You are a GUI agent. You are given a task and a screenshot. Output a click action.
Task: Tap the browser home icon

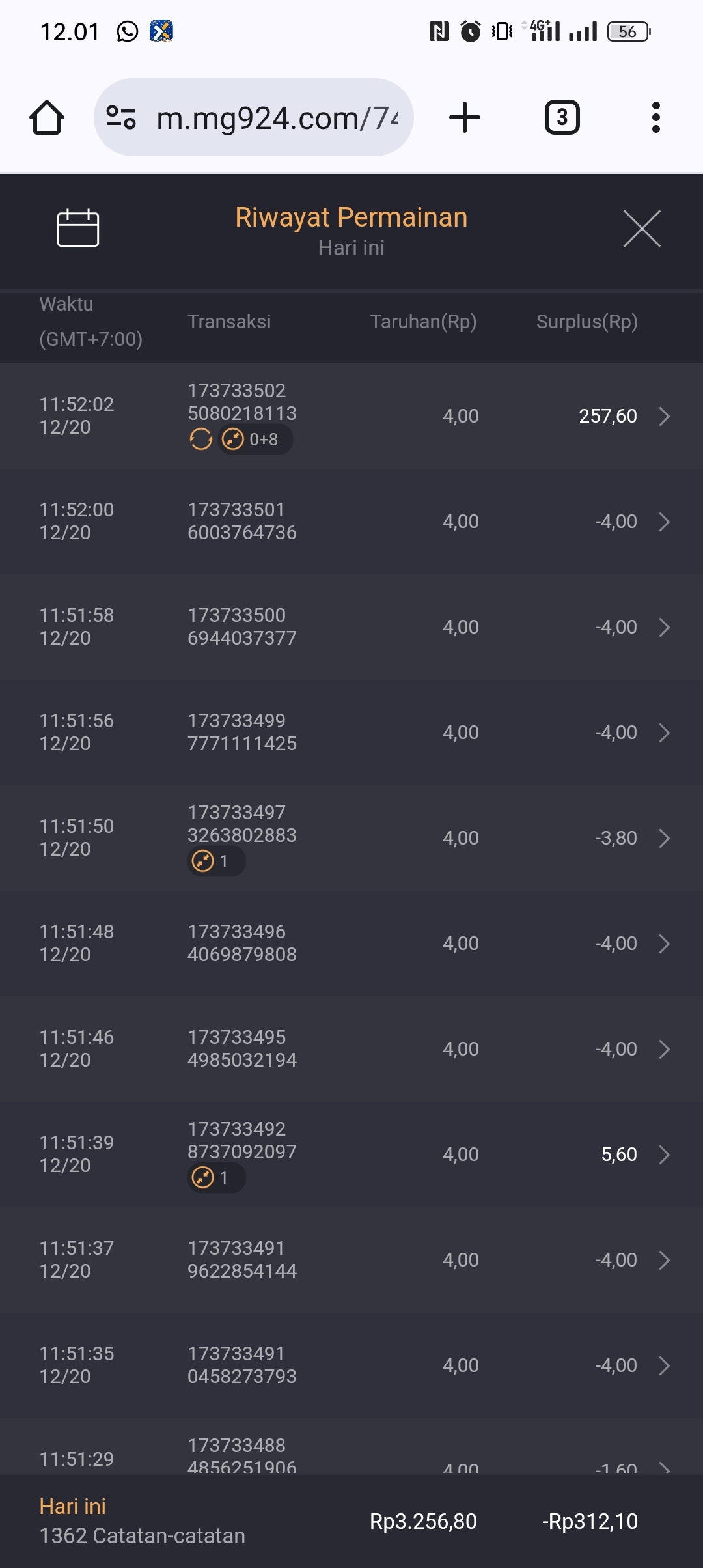click(x=47, y=118)
